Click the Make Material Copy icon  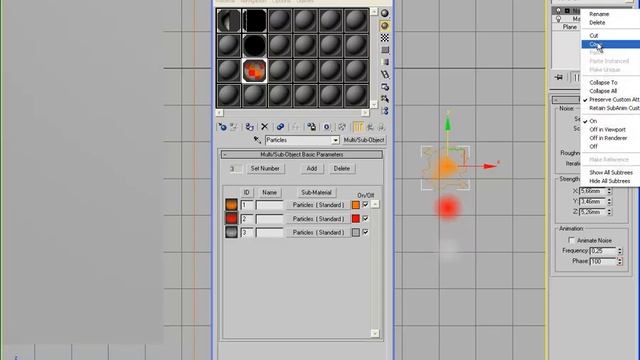tap(280, 127)
